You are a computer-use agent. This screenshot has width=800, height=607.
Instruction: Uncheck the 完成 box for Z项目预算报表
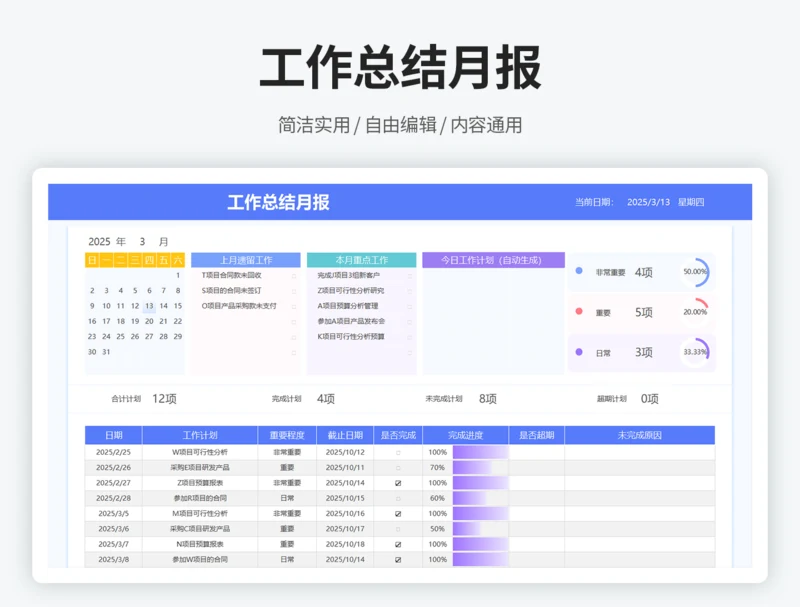[x=398, y=483]
